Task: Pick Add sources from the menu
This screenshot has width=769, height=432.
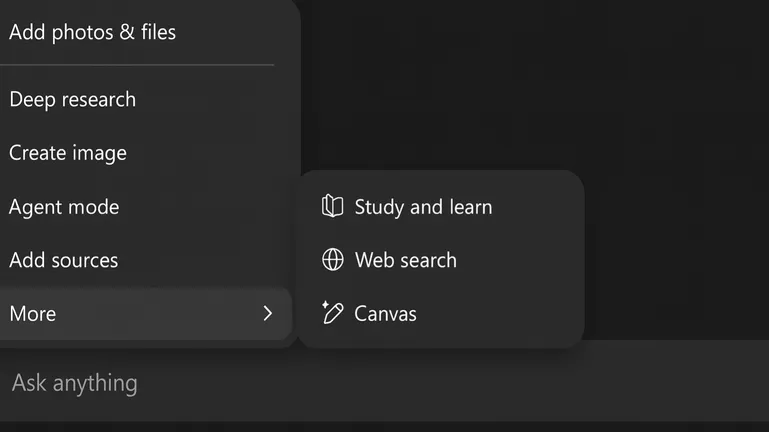Action: [64, 260]
